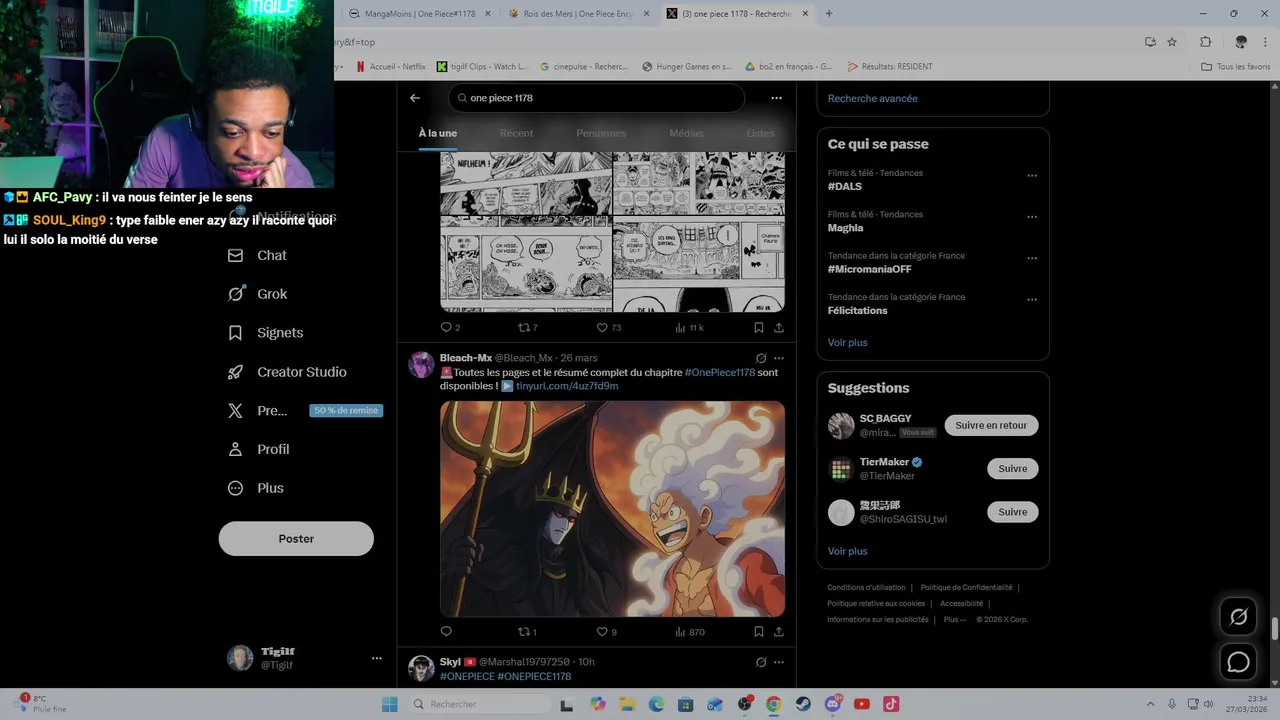Switch to MangaMoins One Piece#1178 browser tab
Image resolution: width=1280 pixels, height=720 pixels.
point(419,13)
